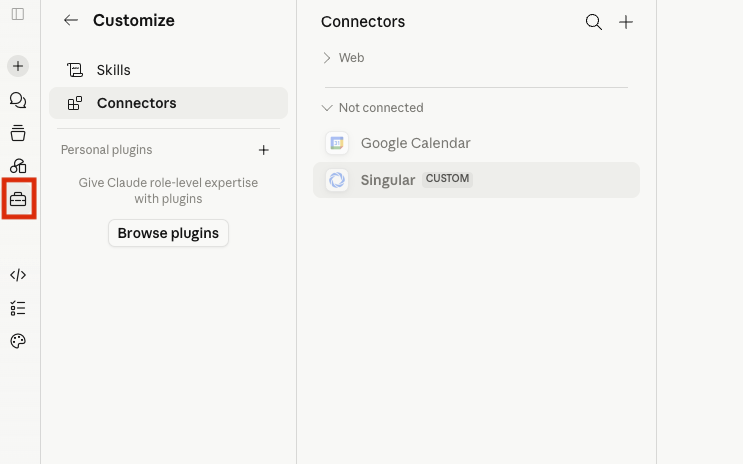
Task: Search connectors with magnifier icon
Action: pyautogui.click(x=594, y=22)
